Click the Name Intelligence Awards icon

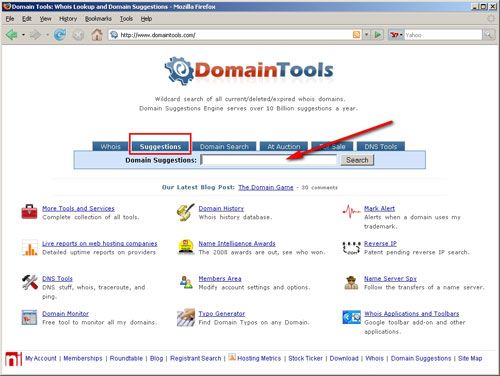(x=186, y=247)
